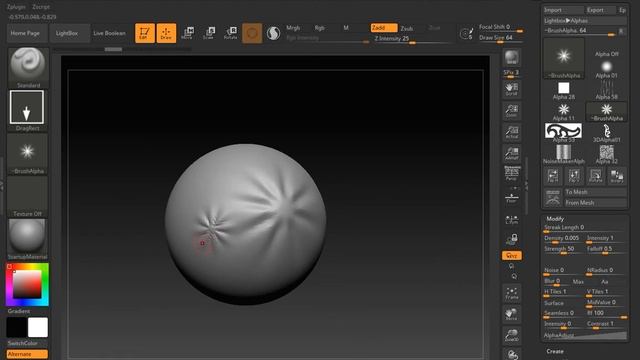This screenshot has height=360, width=640.
Task: Select the Alpha 01 thumbnail
Action: [606, 69]
